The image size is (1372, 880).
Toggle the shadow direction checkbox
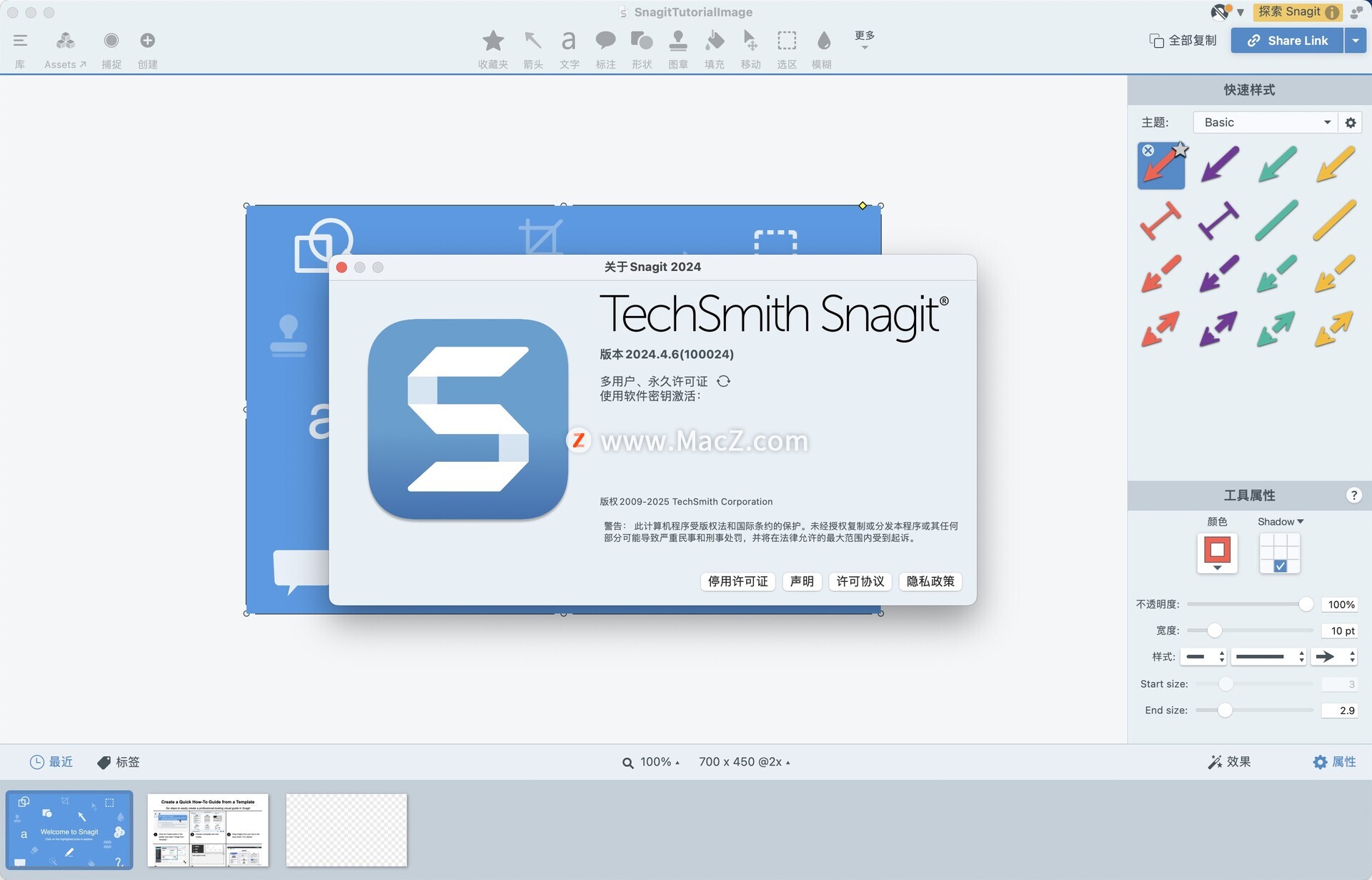click(1280, 565)
